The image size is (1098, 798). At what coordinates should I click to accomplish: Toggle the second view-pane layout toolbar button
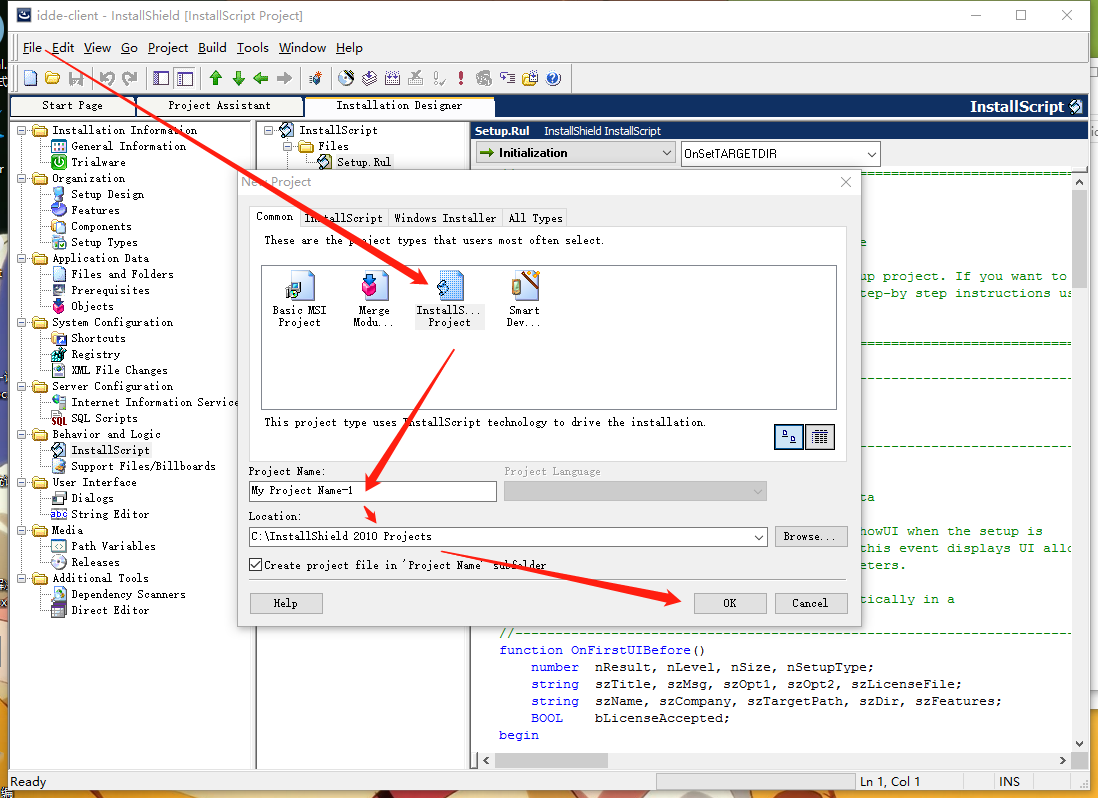coord(185,78)
